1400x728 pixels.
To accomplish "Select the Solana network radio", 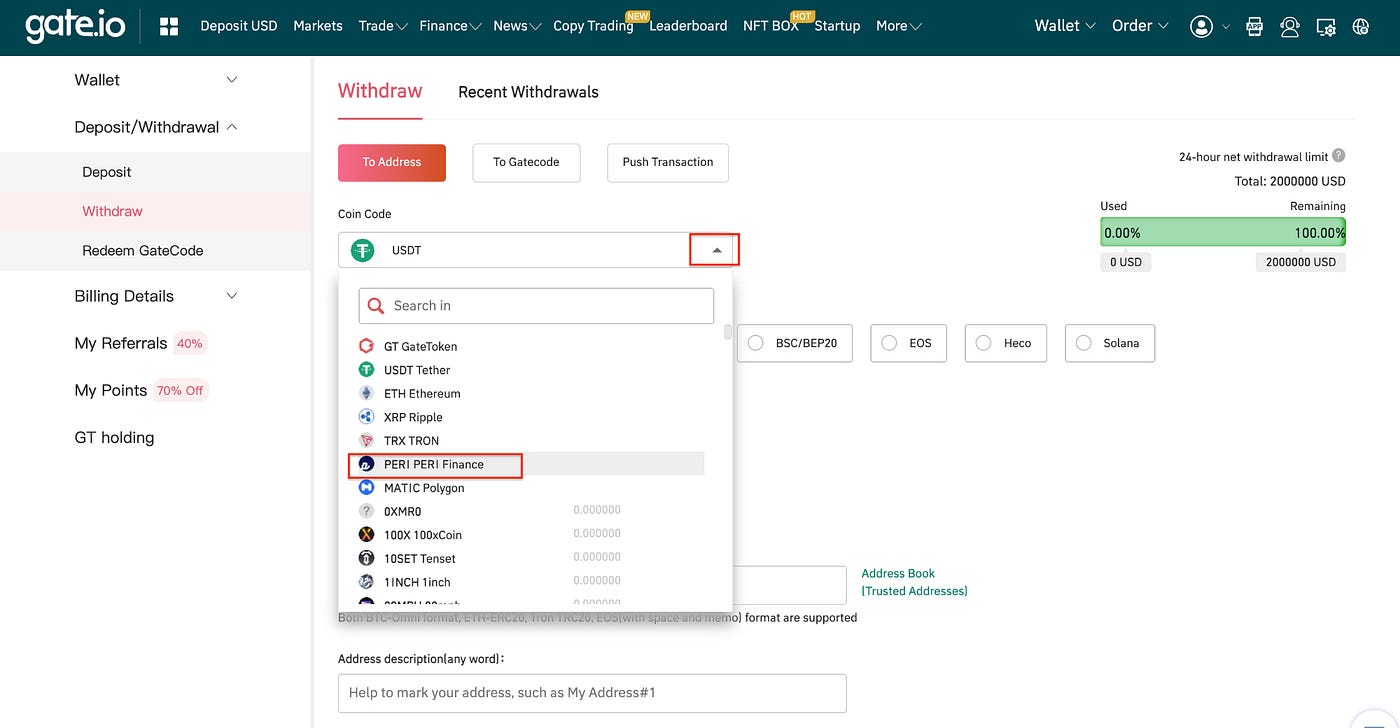I will coord(1083,343).
